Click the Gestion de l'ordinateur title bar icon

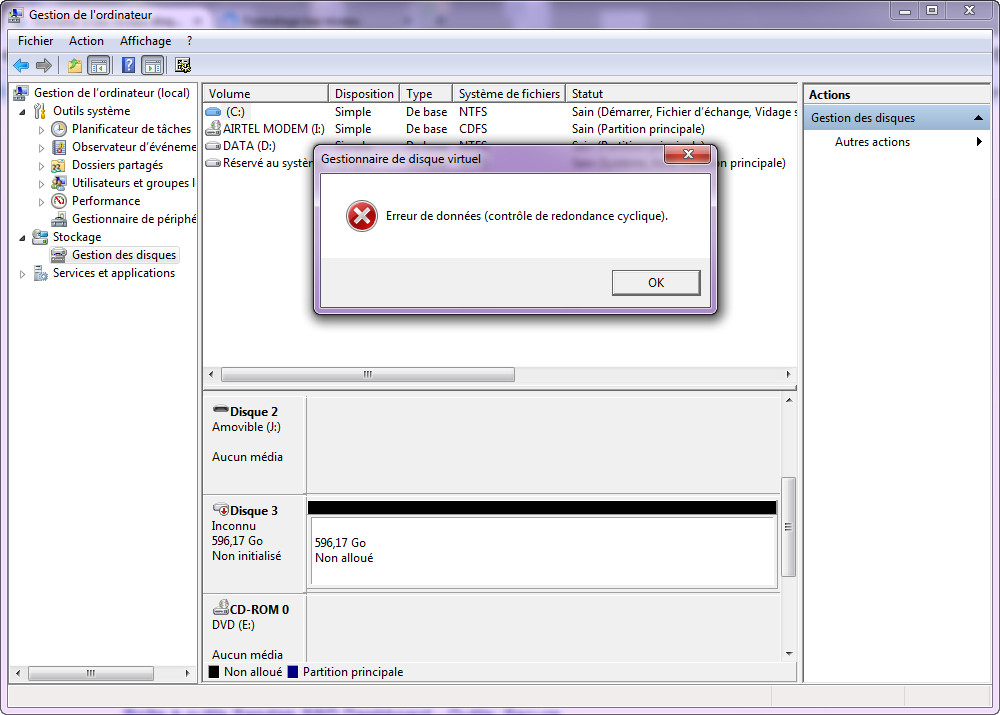(x=15, y=14)
